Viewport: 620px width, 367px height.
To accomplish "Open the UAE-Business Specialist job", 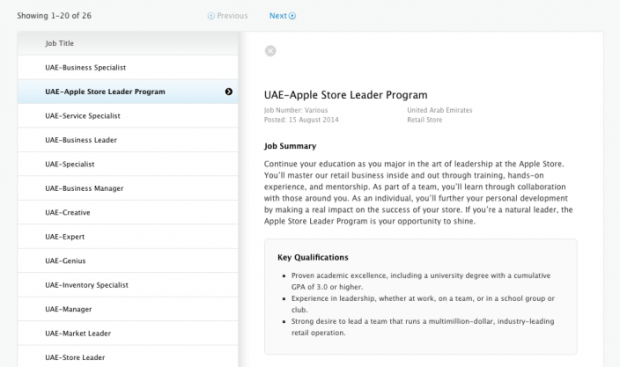I will click(128, 68).
